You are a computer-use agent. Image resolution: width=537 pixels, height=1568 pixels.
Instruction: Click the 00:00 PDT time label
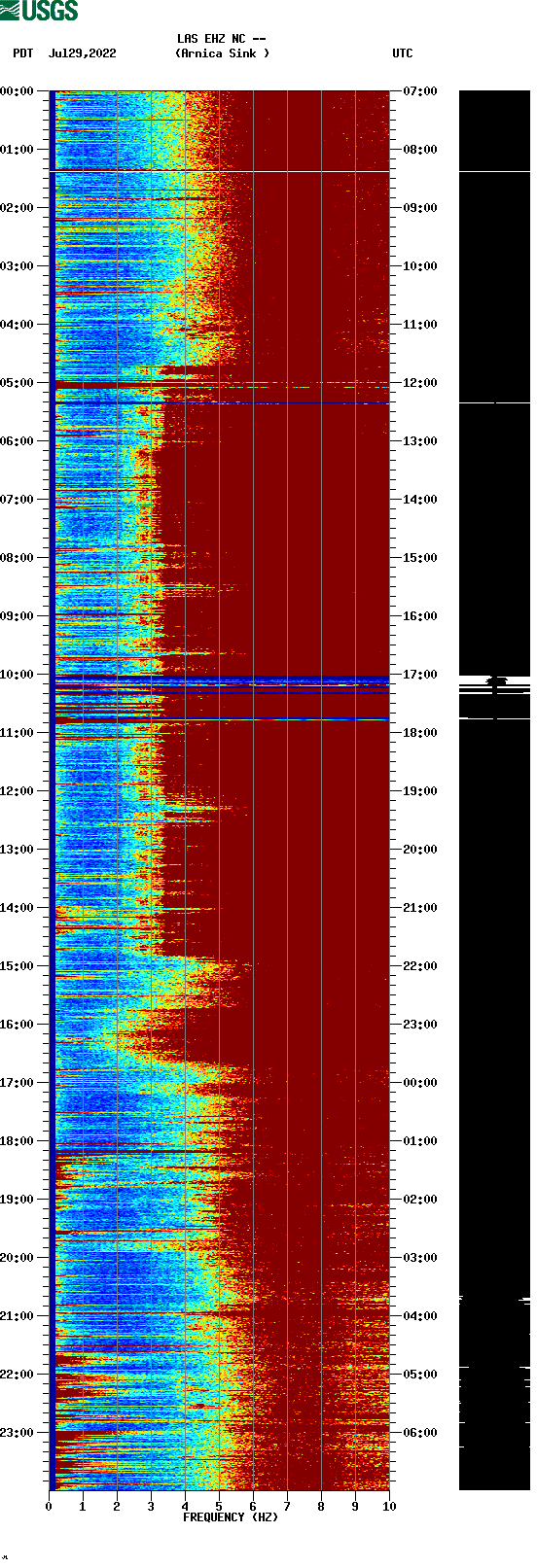click(17, 91)
